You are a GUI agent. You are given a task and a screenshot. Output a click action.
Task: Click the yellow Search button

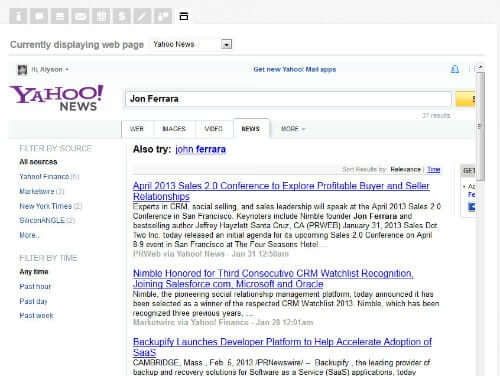pyautogui.click(x=465, y=99)
